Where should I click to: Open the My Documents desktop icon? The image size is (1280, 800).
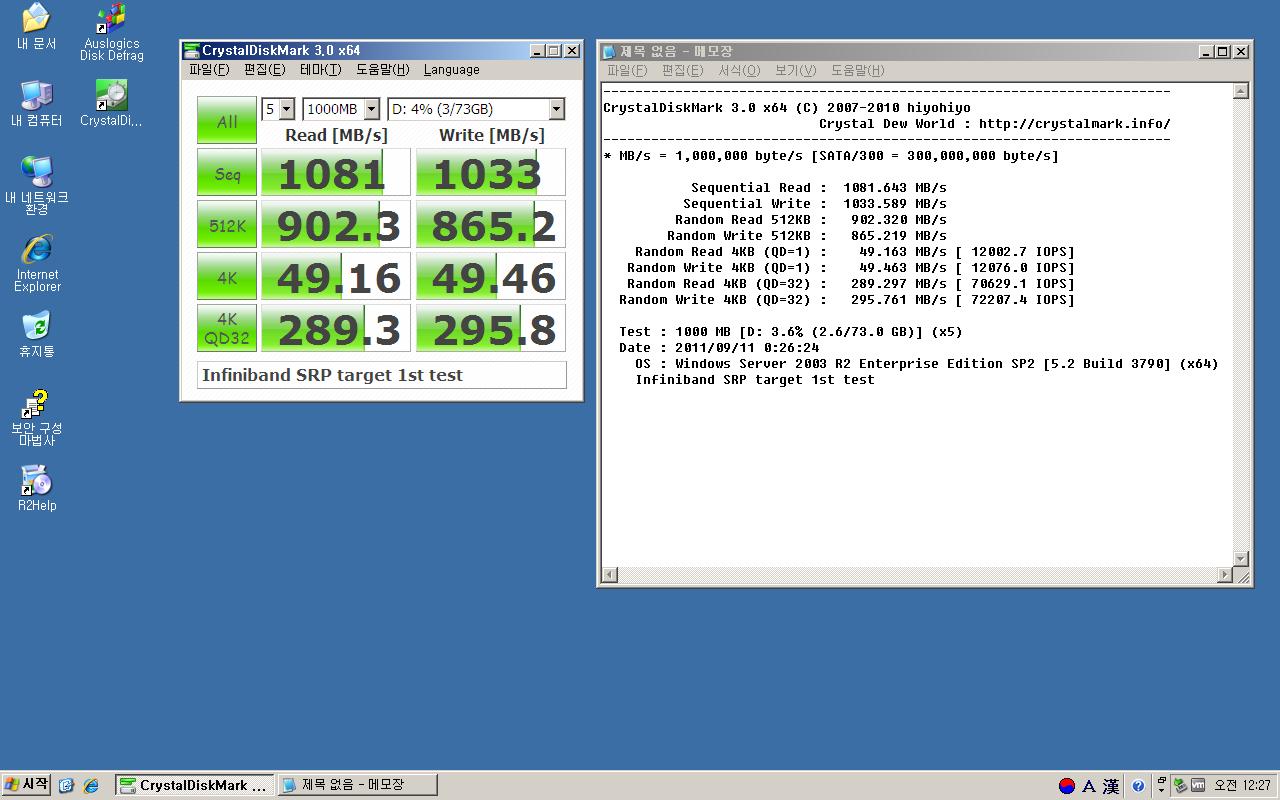[37, 27]
